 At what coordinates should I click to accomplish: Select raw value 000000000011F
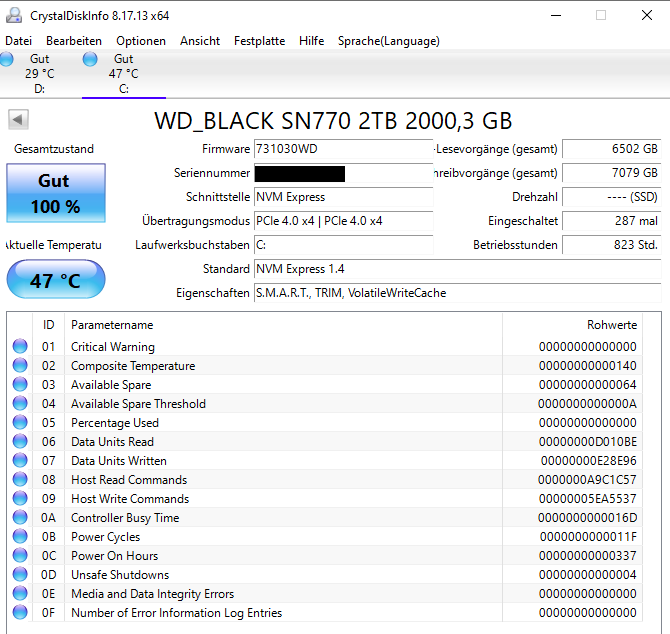tap(588, 537)
